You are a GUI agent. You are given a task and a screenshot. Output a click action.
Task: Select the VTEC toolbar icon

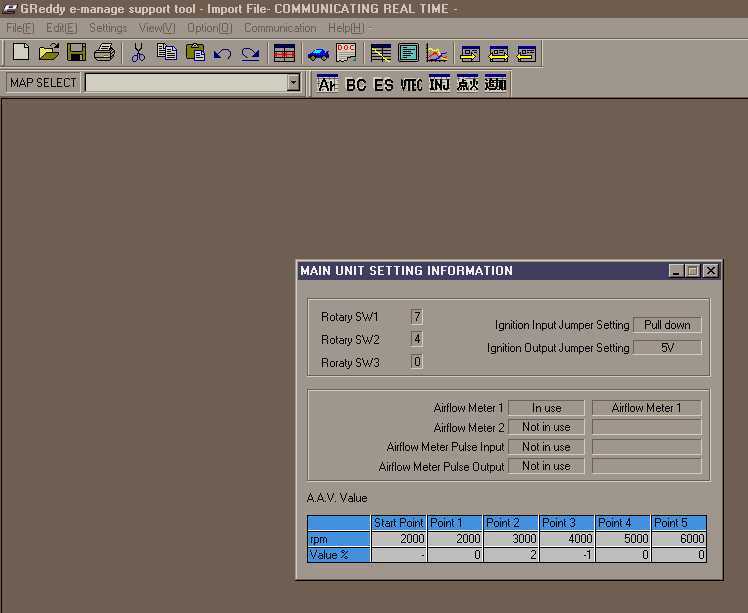[411, 84]
